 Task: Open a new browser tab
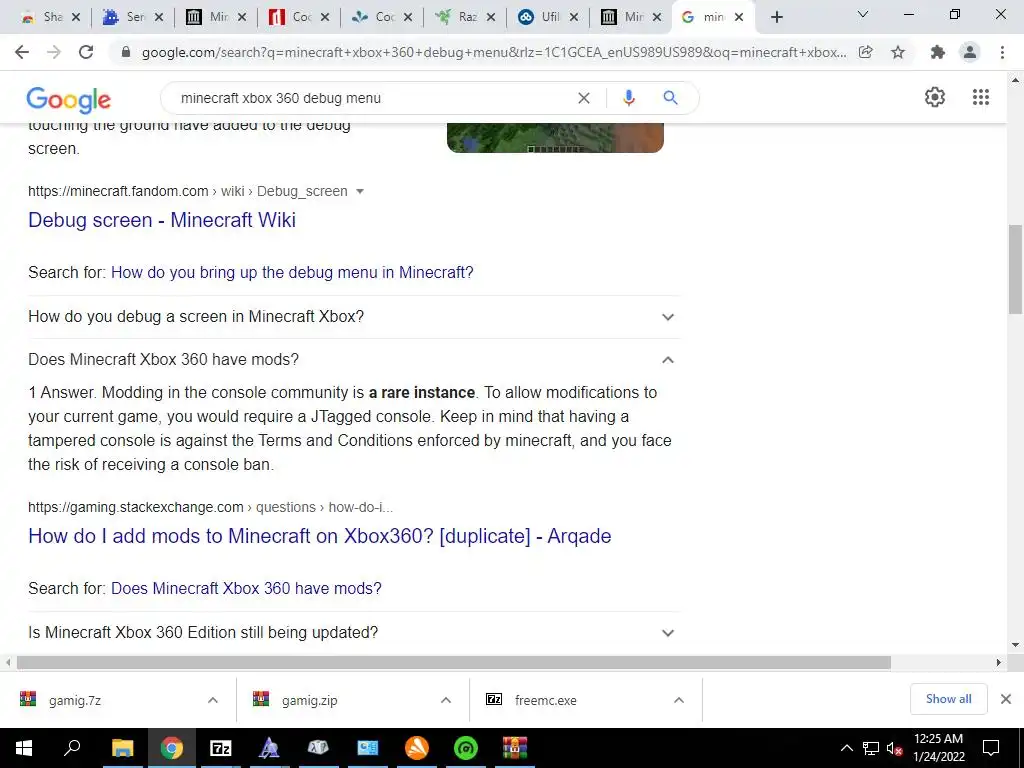click(776, 17)
